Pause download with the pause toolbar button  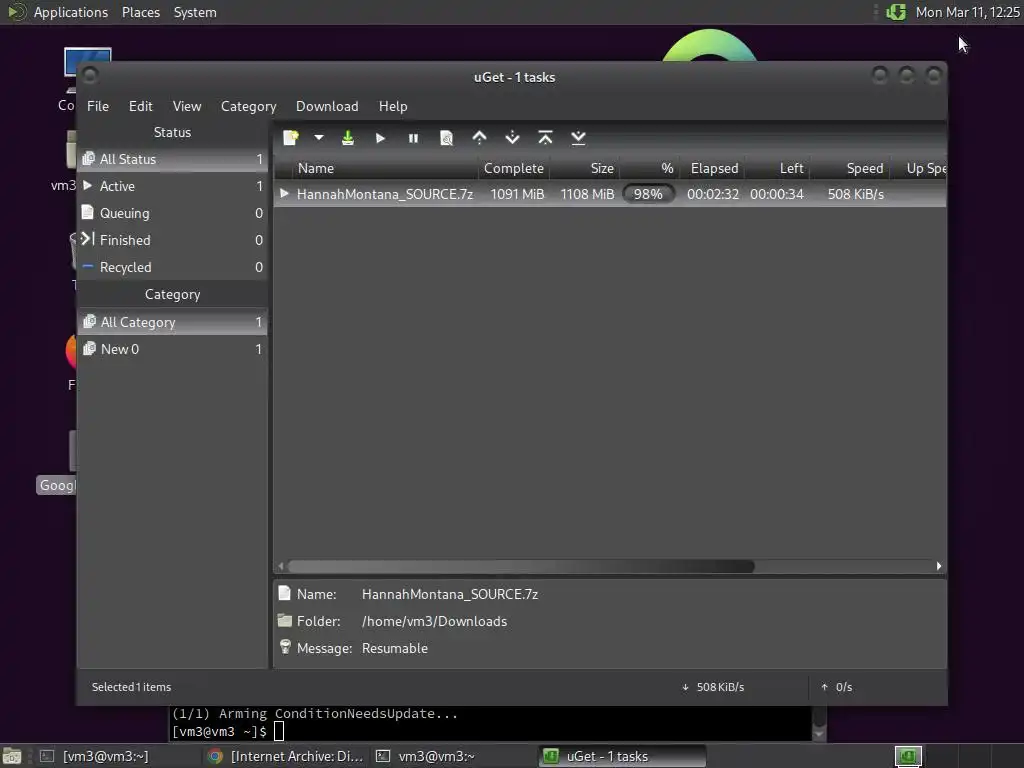click(413, 138)
